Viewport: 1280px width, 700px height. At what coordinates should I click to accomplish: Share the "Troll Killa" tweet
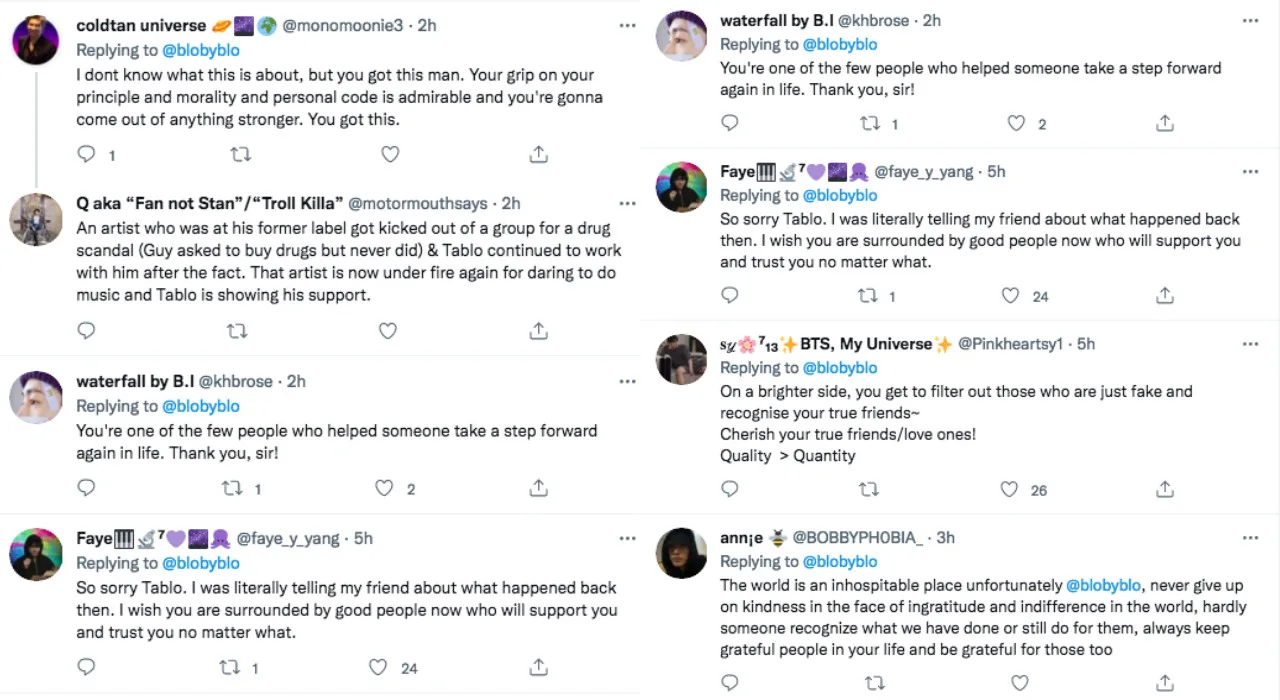coord(538,330)
